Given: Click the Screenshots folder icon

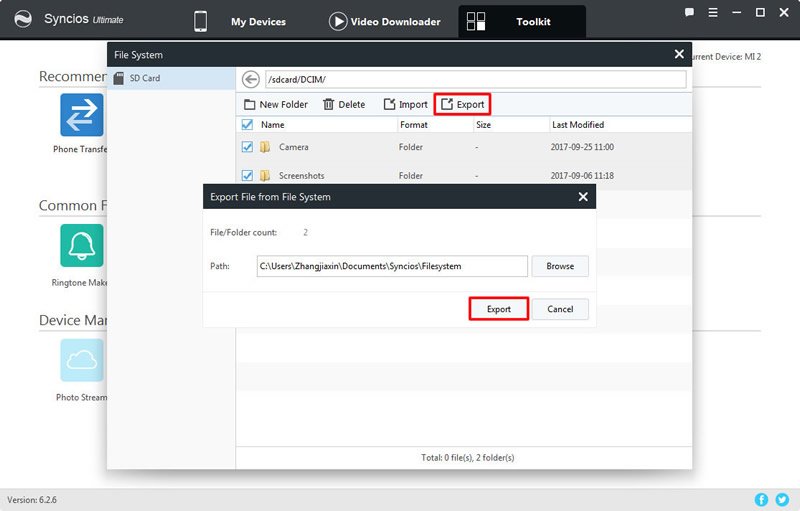Looking at the screenshot, I should pyautogui.click(x=265, y=175).
